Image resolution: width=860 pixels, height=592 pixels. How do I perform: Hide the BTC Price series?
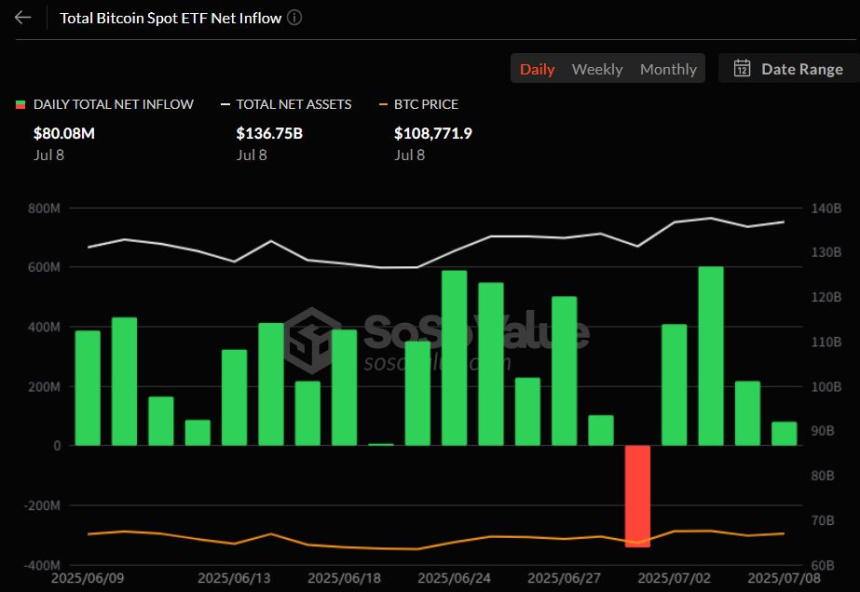coord(426,105)
